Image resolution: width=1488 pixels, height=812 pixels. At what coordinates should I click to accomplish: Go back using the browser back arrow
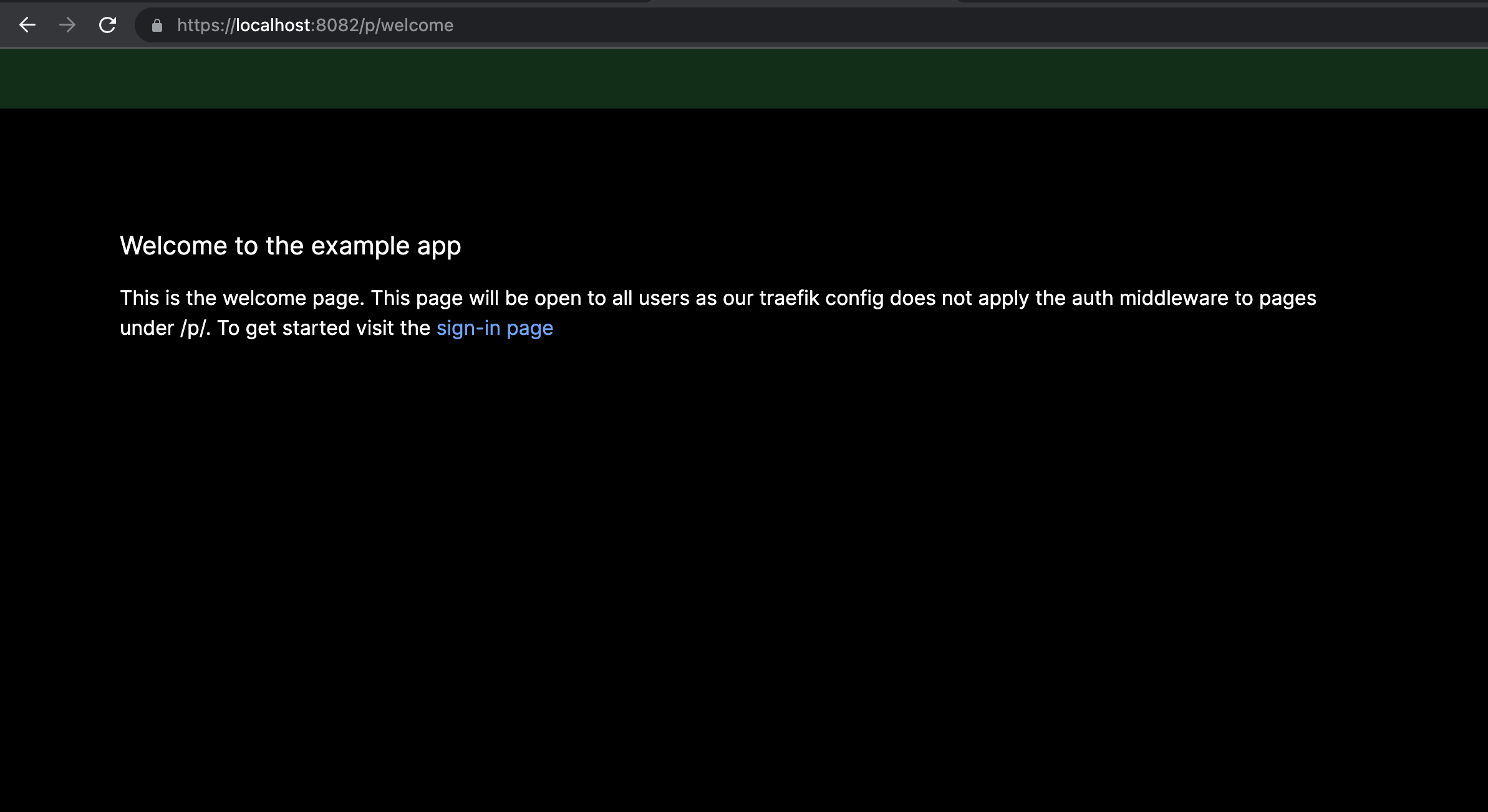coord(27,25)
